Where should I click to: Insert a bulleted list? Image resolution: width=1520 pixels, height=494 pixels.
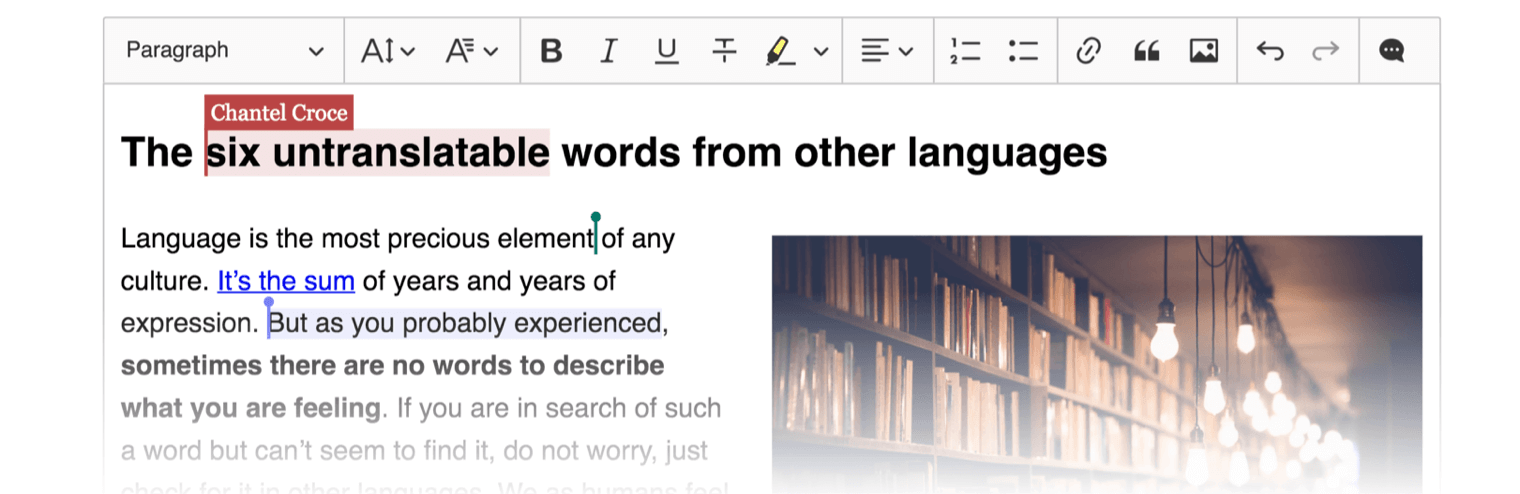coord(1024,51)
